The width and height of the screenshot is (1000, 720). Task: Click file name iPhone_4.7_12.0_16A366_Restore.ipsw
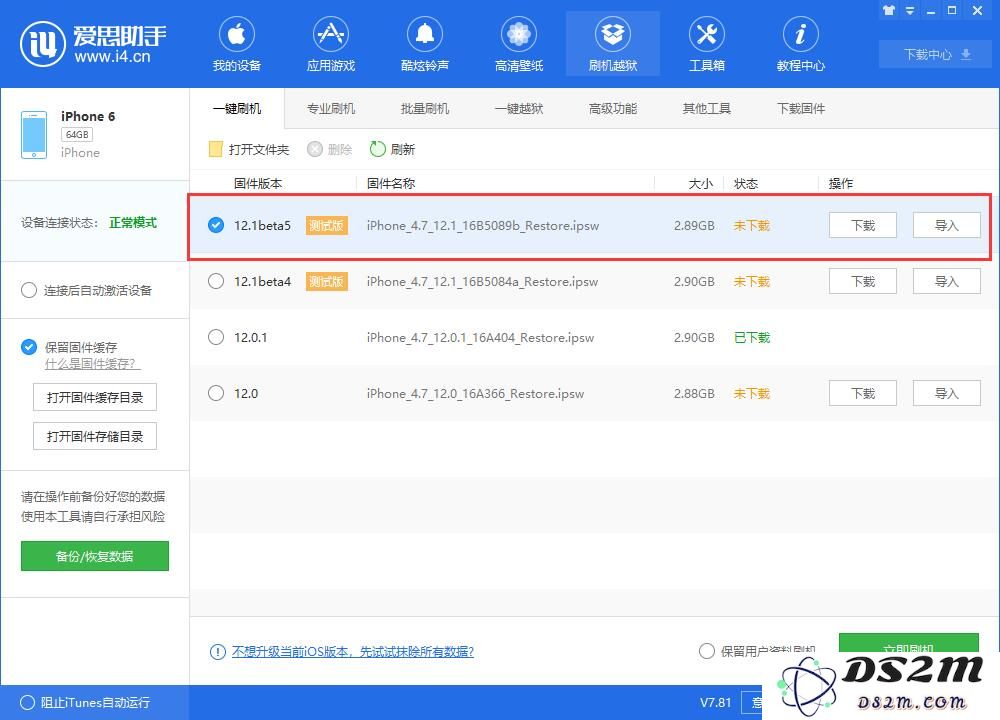click(475, 393)
